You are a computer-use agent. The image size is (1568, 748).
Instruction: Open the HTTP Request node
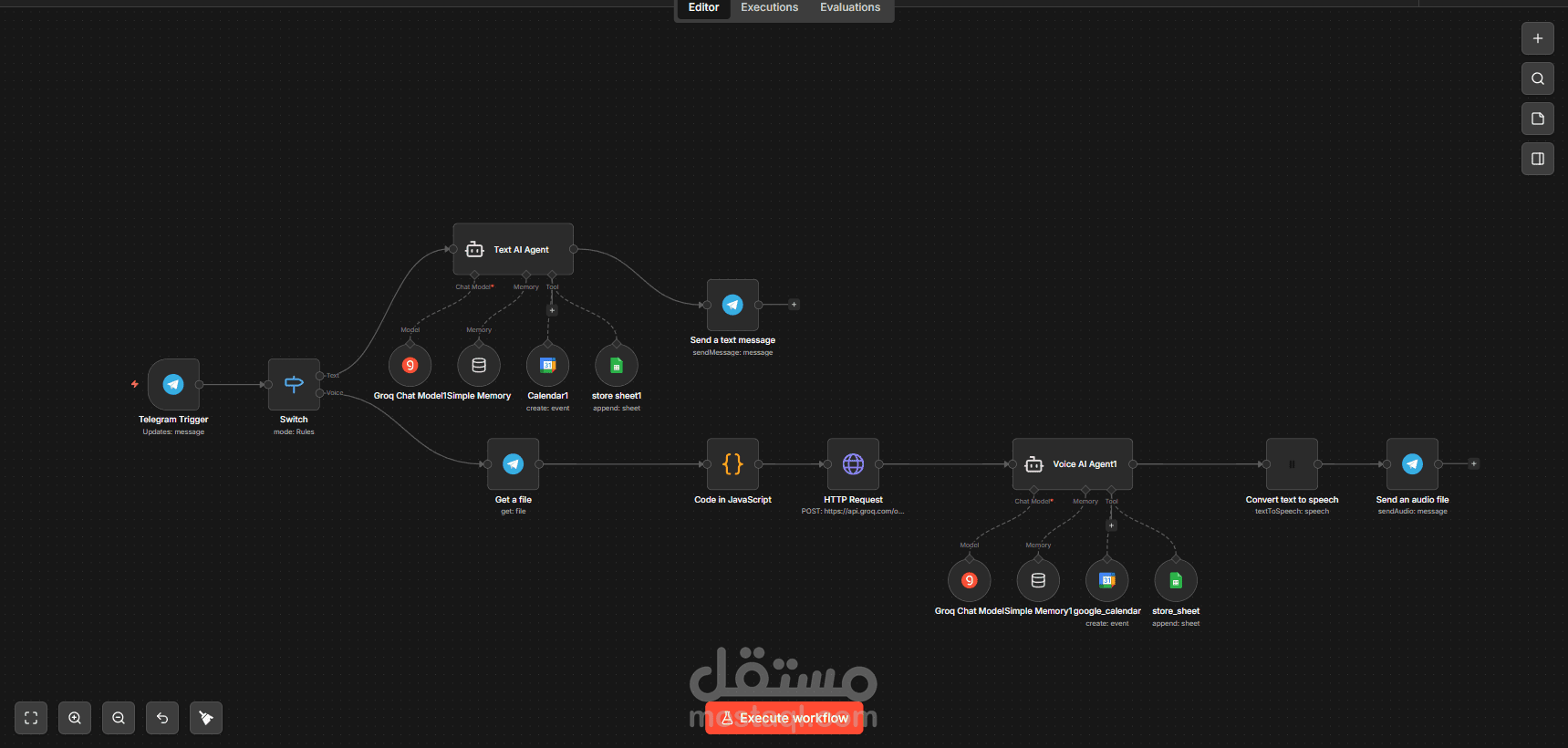pyautogui.click(x=853, y=464)
